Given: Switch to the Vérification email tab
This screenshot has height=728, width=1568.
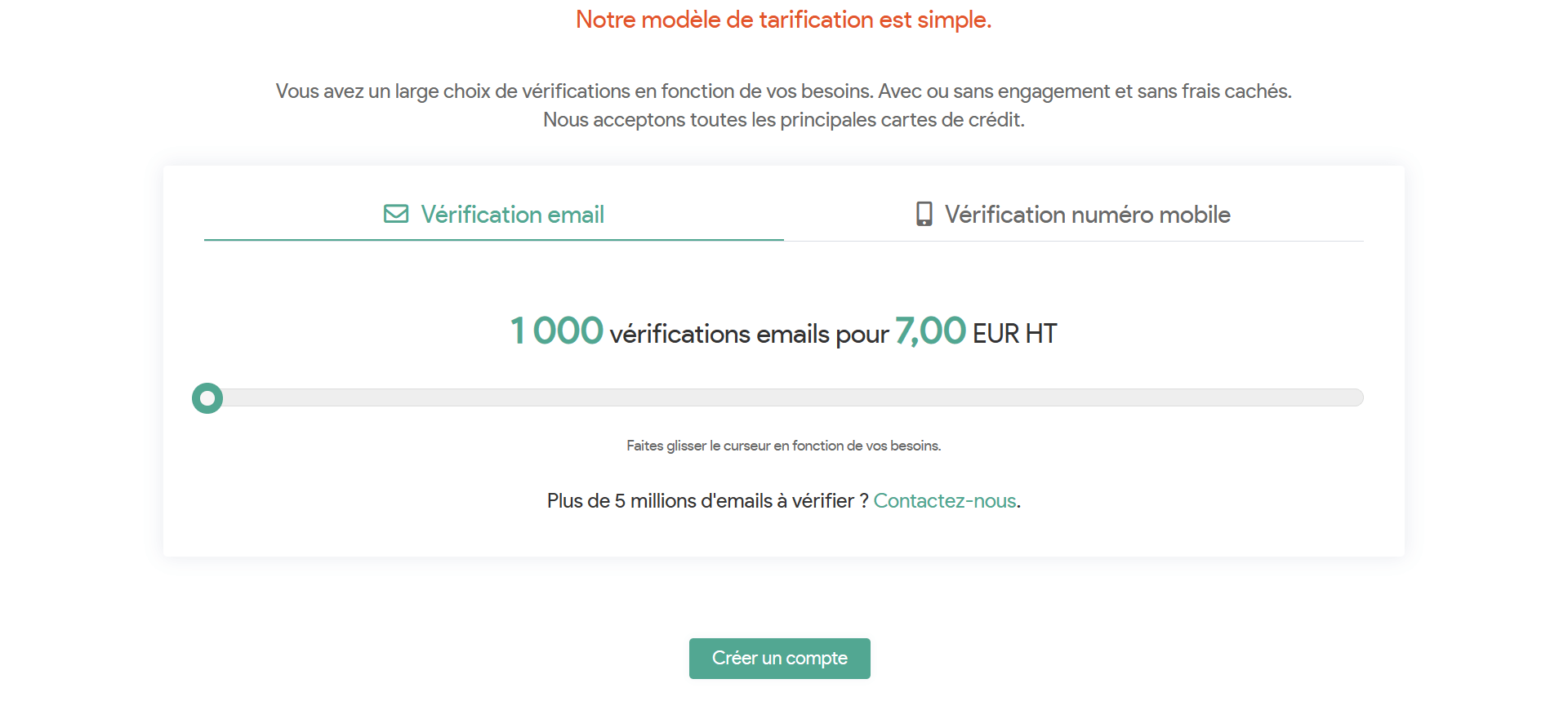Looking at the screenshot, I should click(x=512, y=215).
